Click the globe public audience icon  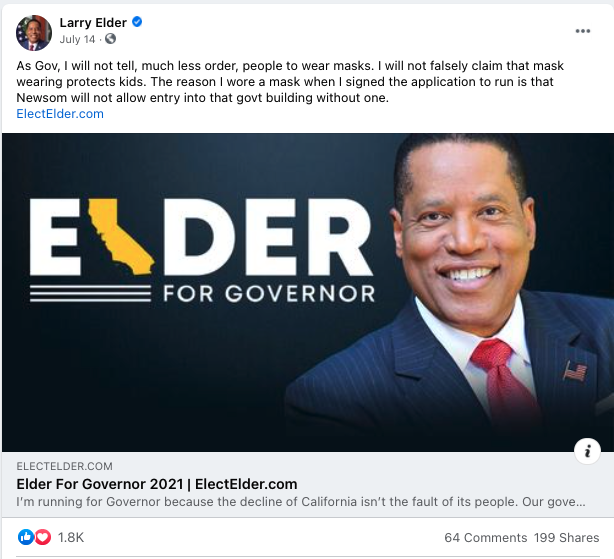point(110,39)
